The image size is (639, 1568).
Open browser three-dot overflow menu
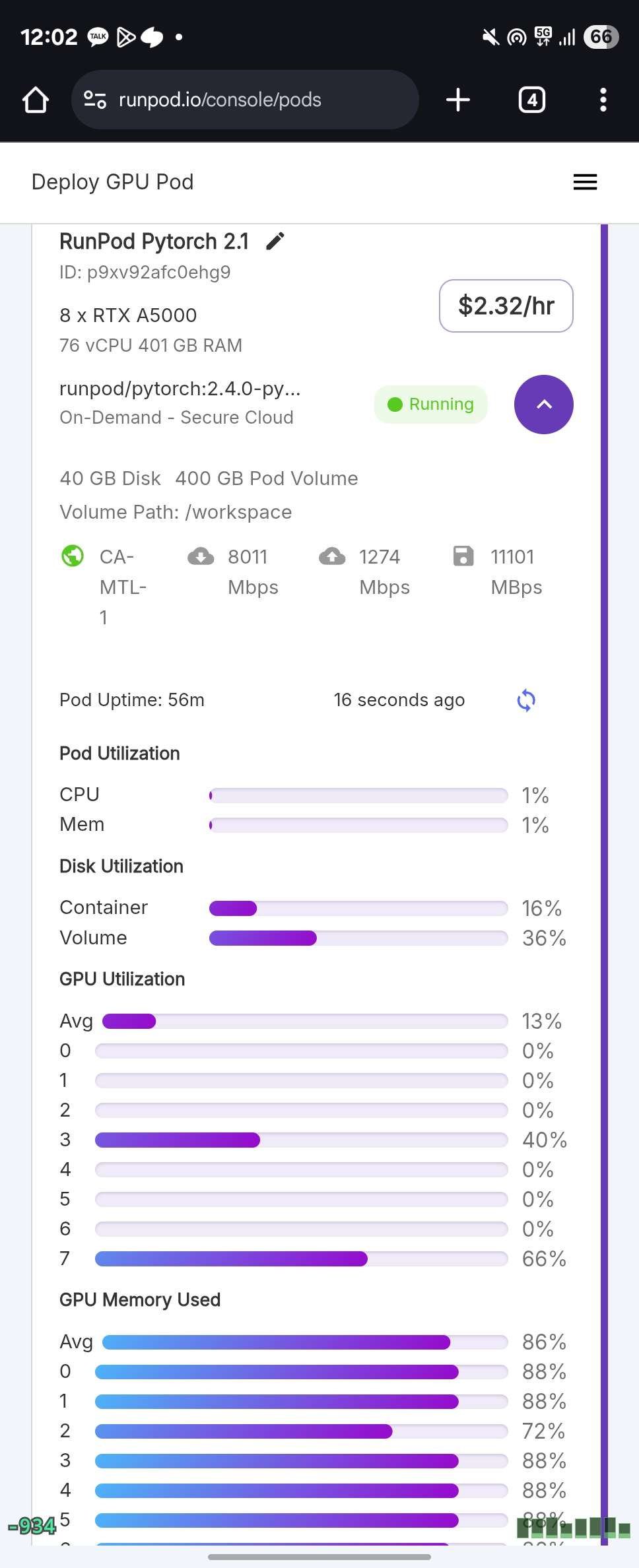603,100
